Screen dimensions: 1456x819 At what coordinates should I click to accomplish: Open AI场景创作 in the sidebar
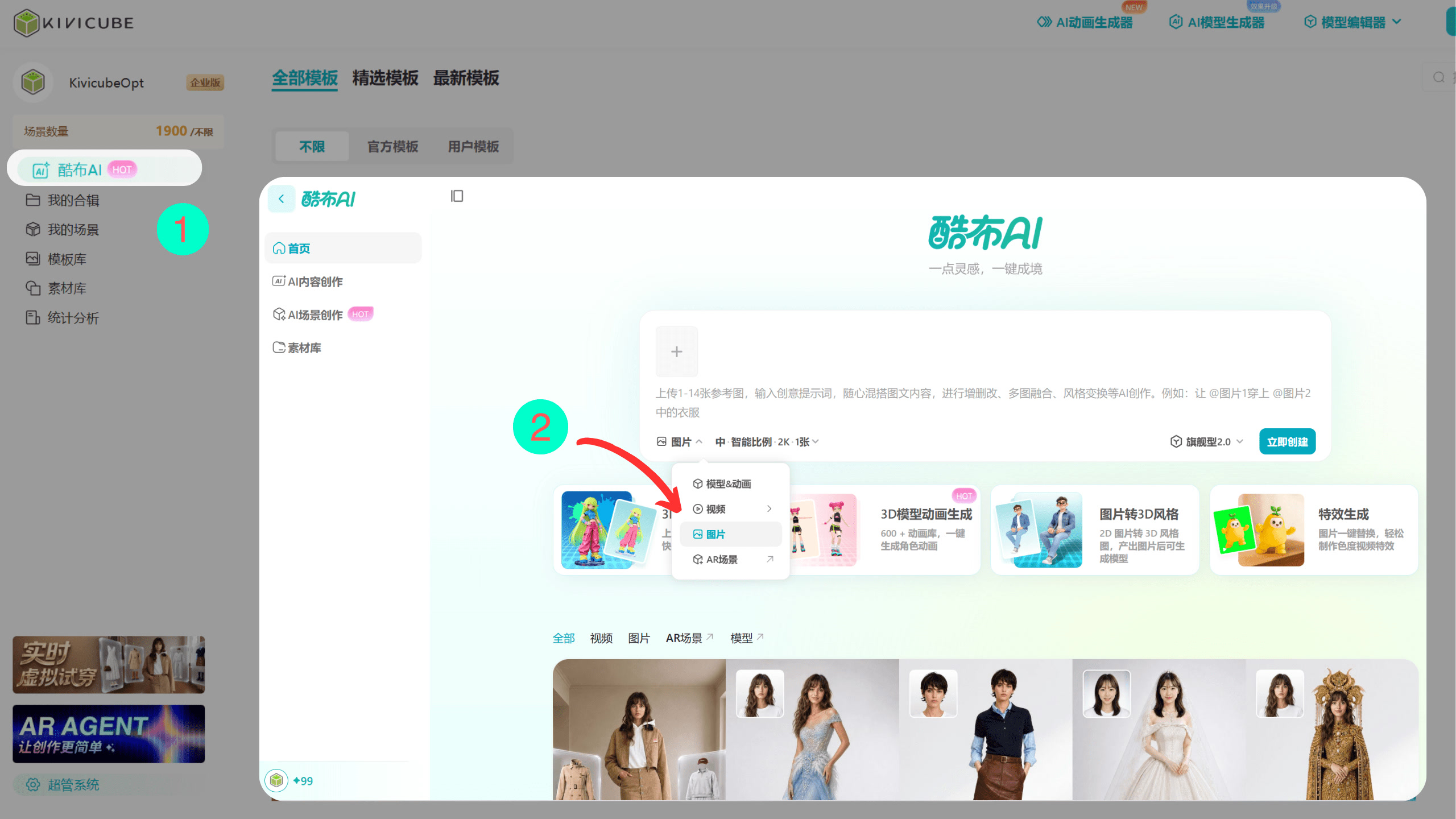pyautogui.click(x=322, y=315)
